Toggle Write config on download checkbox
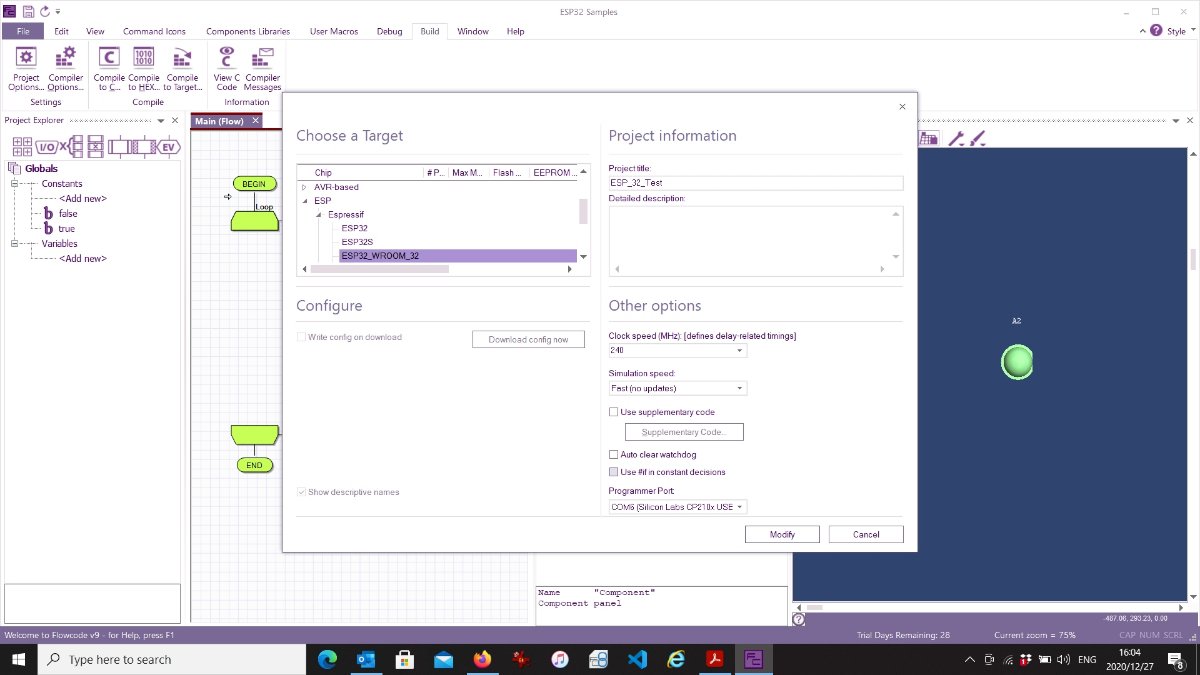The image size is (1200, 675). pos(301,337)
